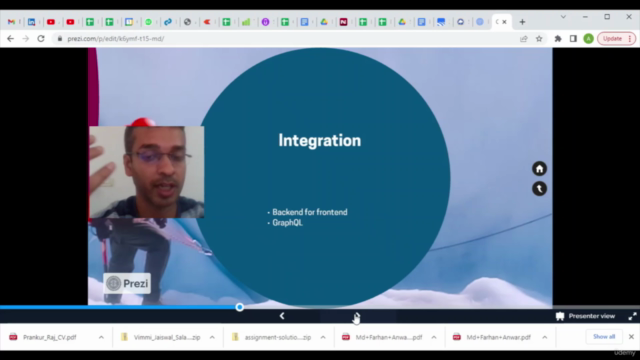
Task: Click the presentation progress slider handle
Action: point(240,307)
